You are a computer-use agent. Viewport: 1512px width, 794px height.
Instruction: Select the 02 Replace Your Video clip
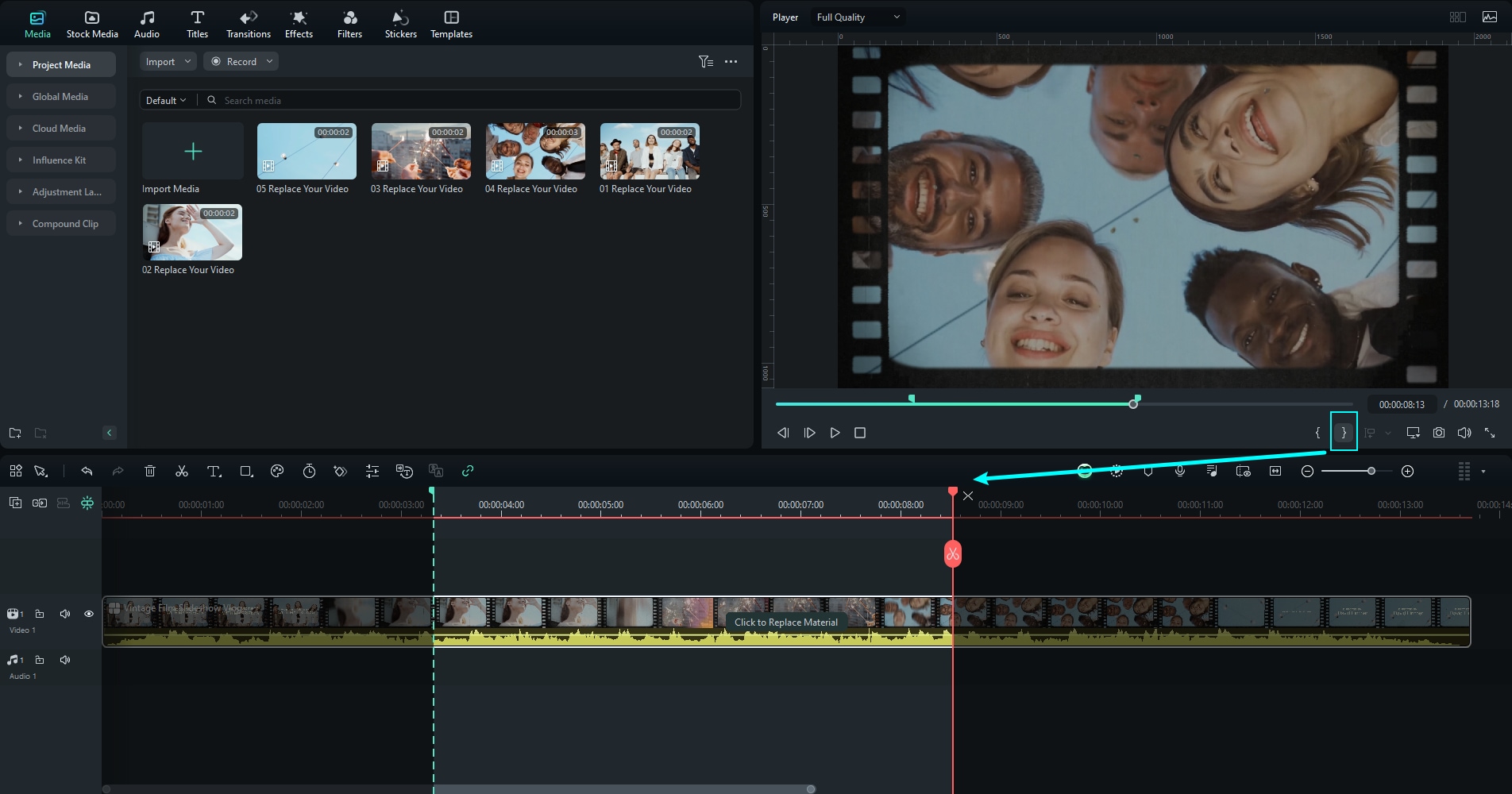coord(192,232)
